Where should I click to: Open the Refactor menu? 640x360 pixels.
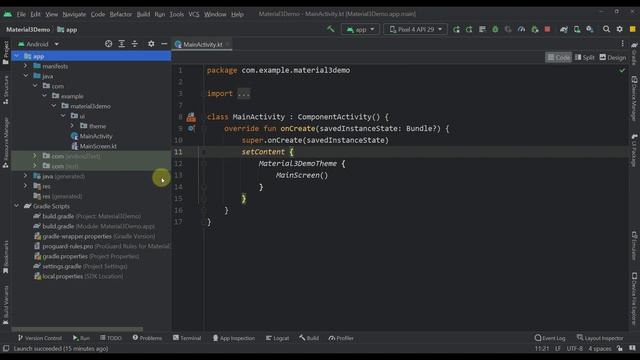point(120,14)
